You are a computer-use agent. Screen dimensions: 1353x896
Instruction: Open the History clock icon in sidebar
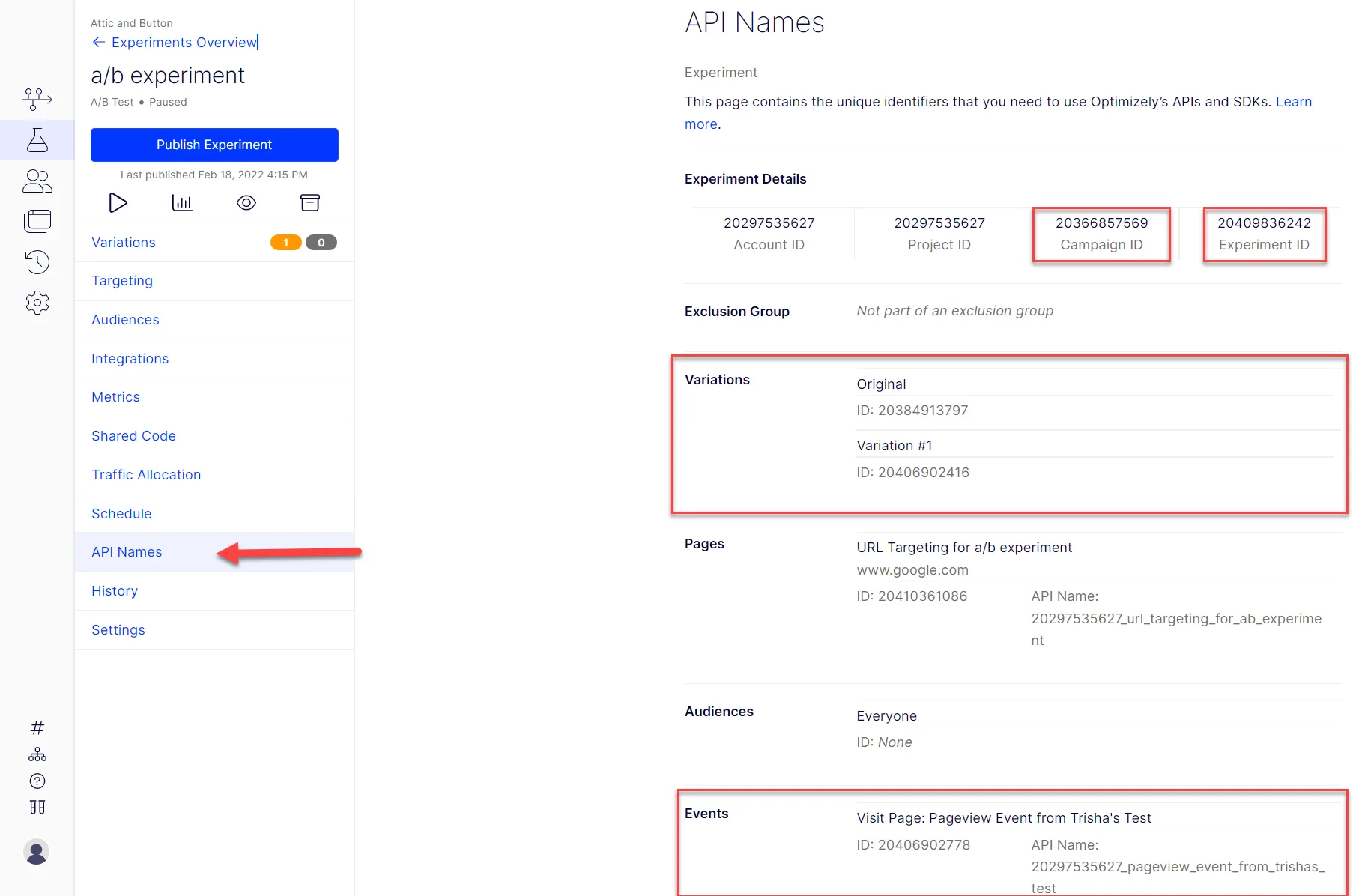click(x=37, y=261)
